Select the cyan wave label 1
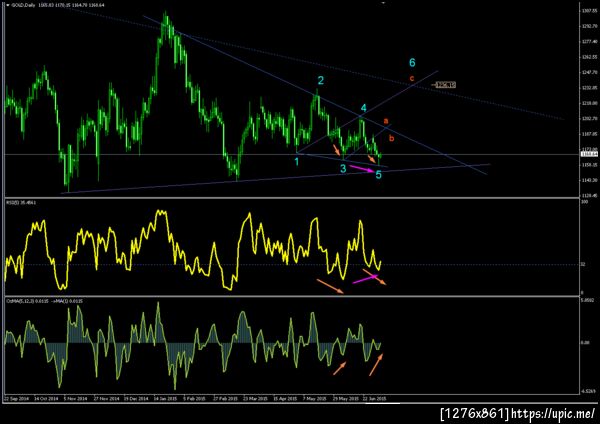Screen dimensions: 600x424 pos(297,162)
